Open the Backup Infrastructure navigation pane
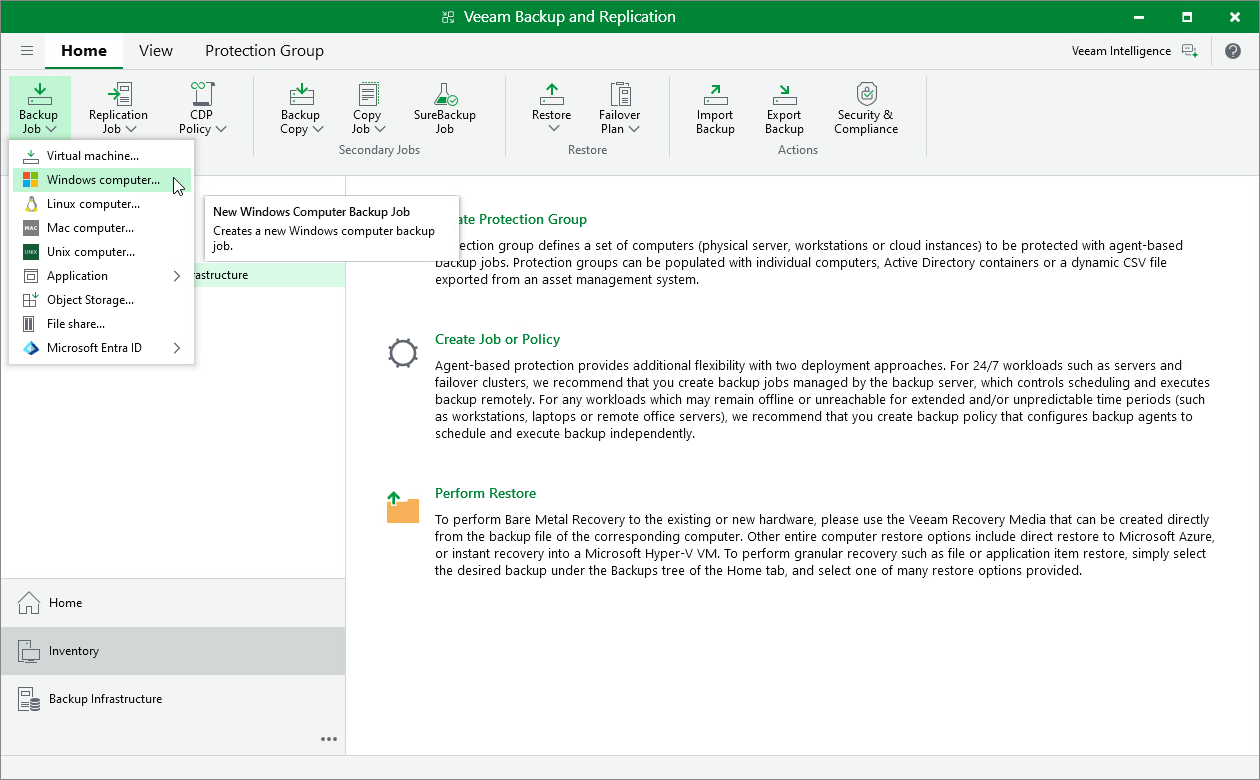Viewport: 1260px width, 780px height. 172,699
